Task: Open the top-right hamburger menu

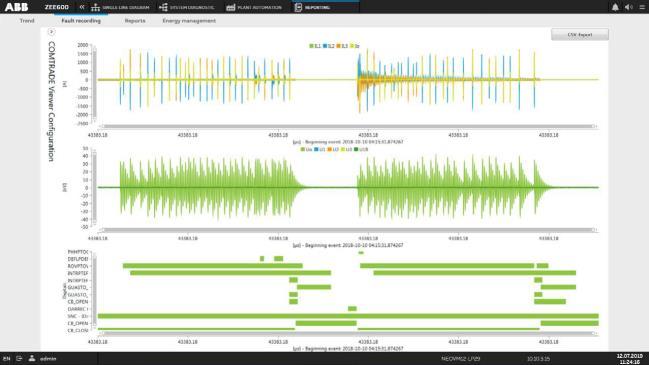Action: 642,7
